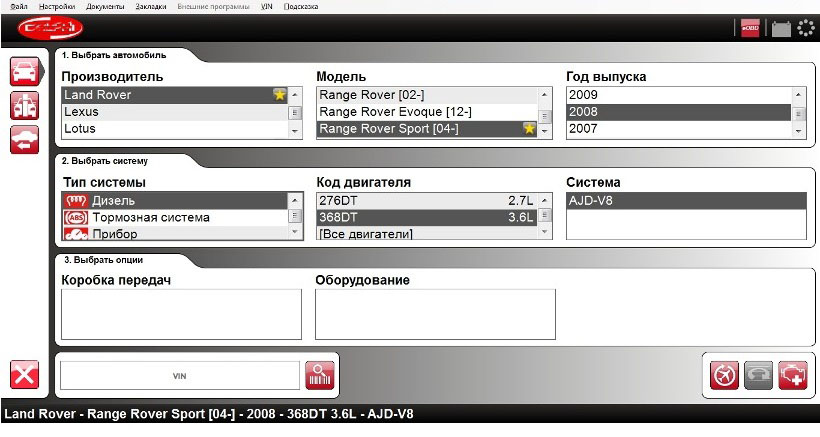Click the VIN input field
Viewport: 820px width, 437px height.
pyautogui.click(x=180, y=375)
